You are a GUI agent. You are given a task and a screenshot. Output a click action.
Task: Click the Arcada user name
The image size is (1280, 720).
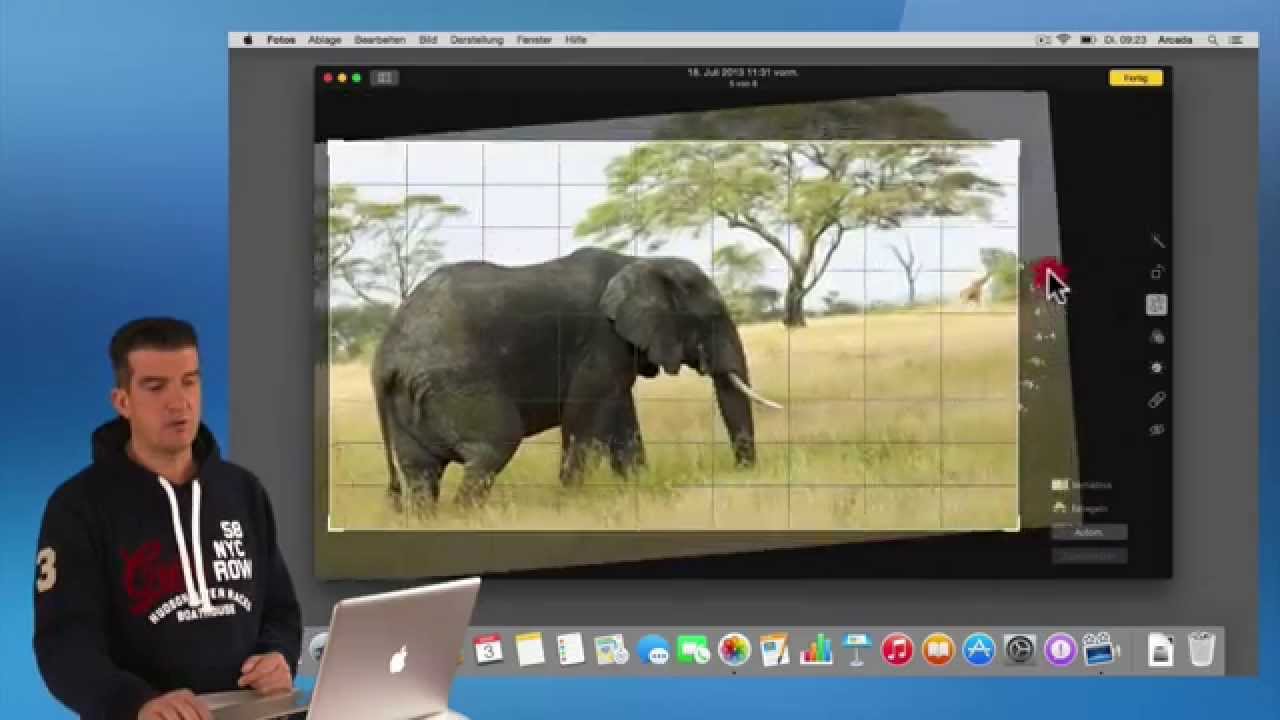tap(1175, 40)
